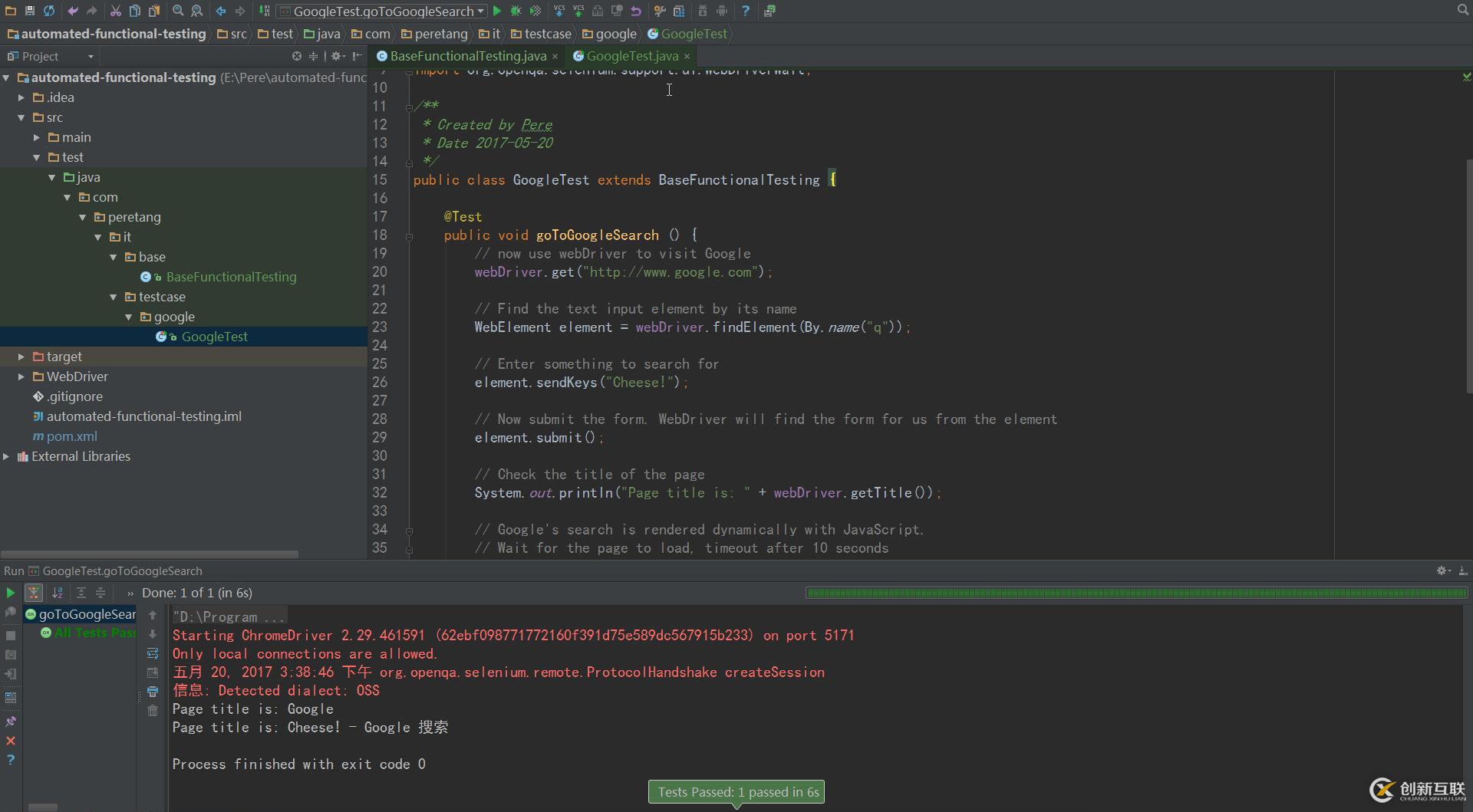This screenshot has height=812, width=1473.
Task: Click the Cut scissors icon
Action: [115, 11]
